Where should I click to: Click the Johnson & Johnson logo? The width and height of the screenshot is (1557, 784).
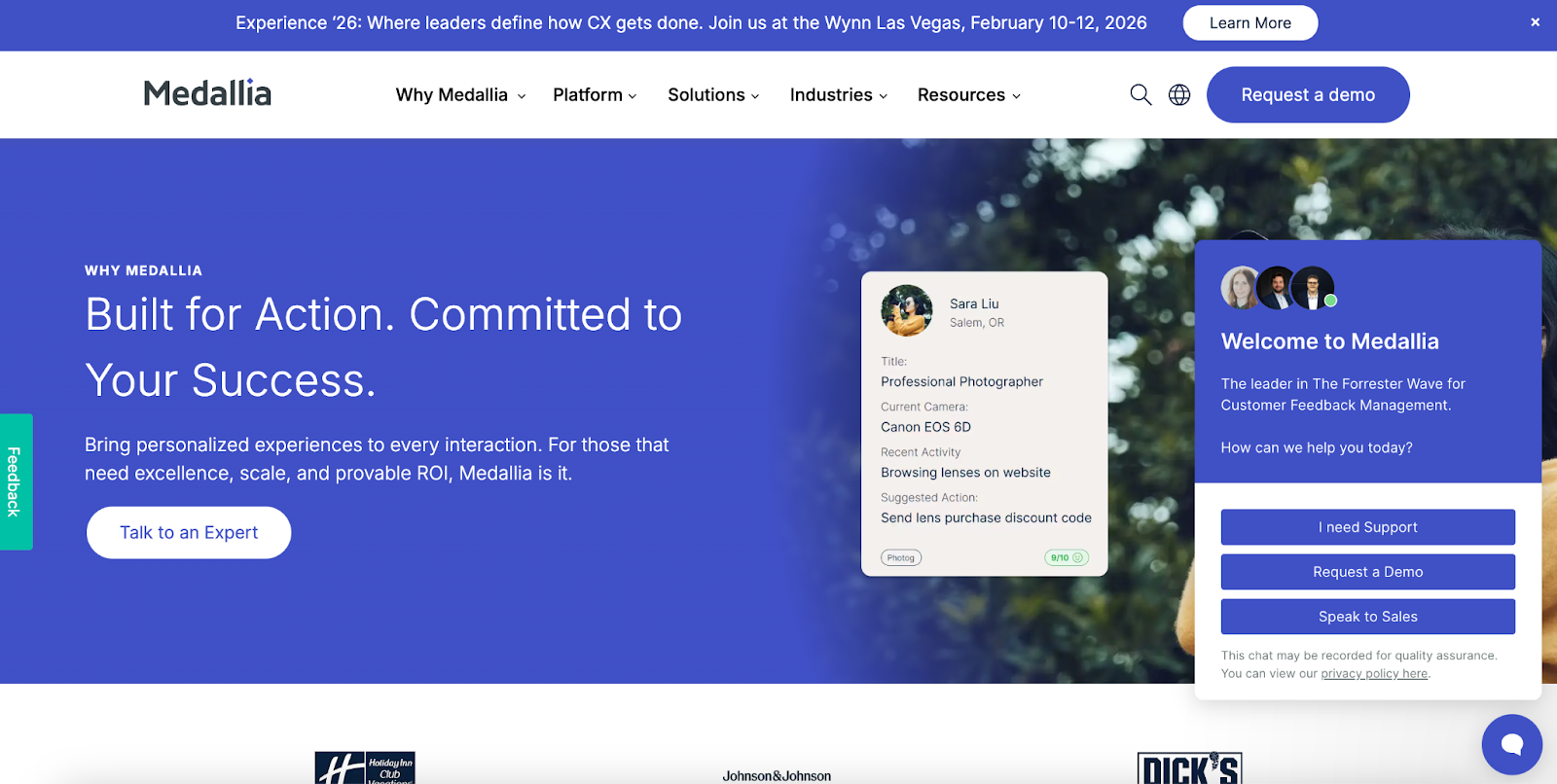(777, 775)
